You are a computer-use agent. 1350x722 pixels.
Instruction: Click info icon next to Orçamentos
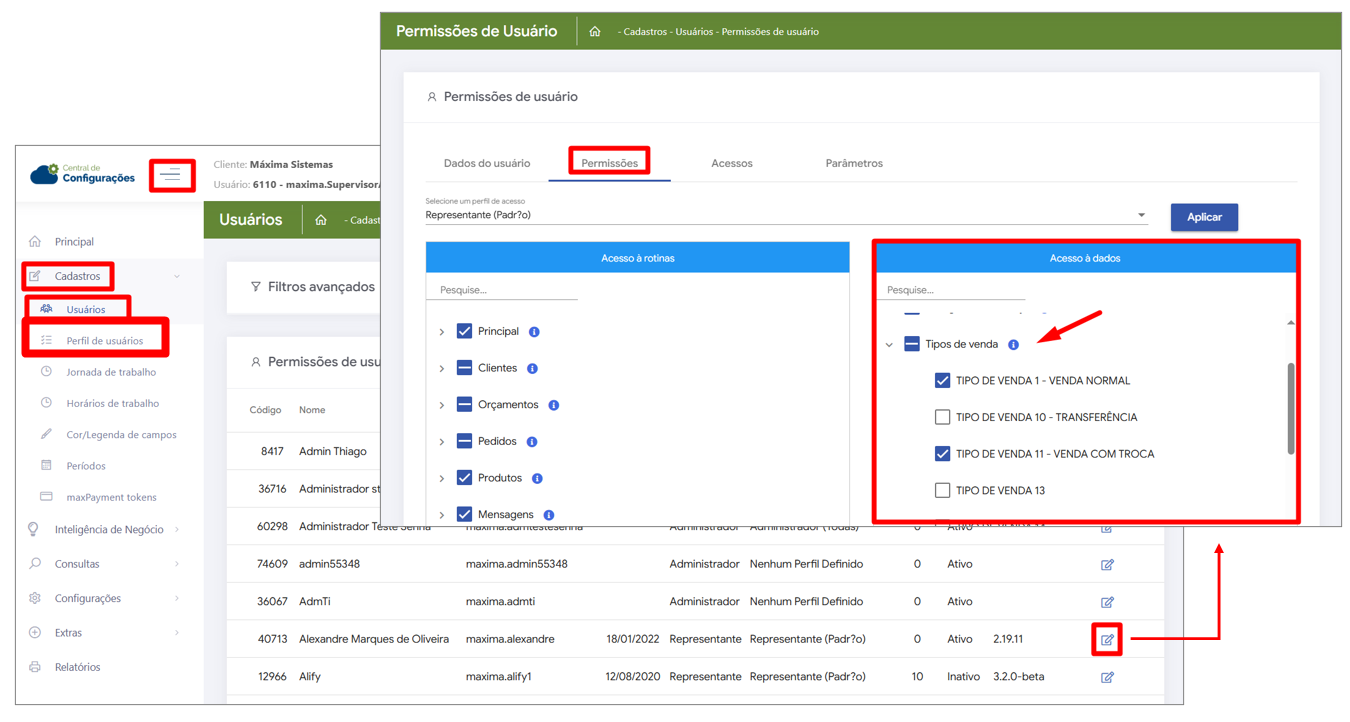(553, 405)
